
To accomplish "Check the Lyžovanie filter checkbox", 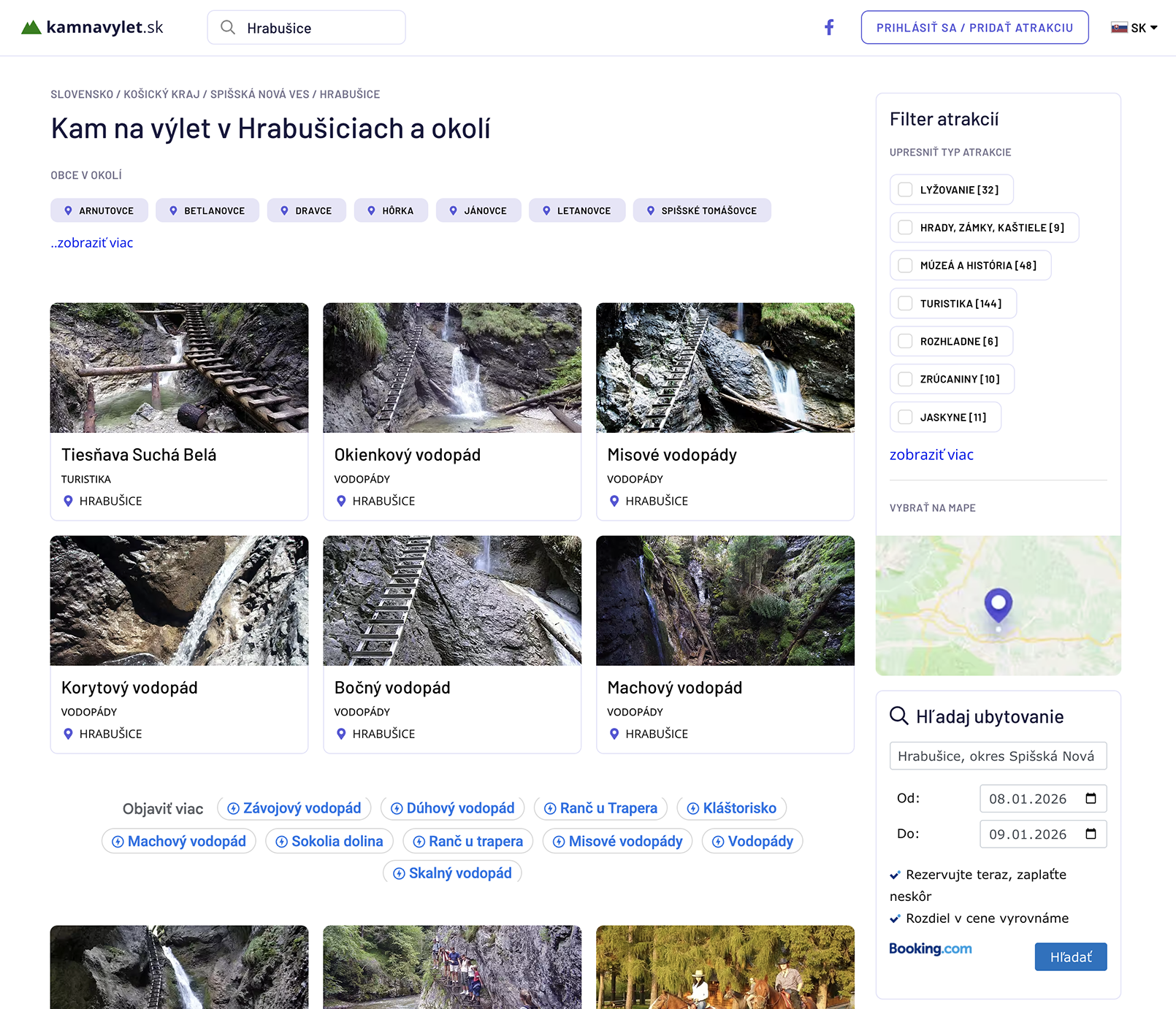I will click(x=905, y=190).
